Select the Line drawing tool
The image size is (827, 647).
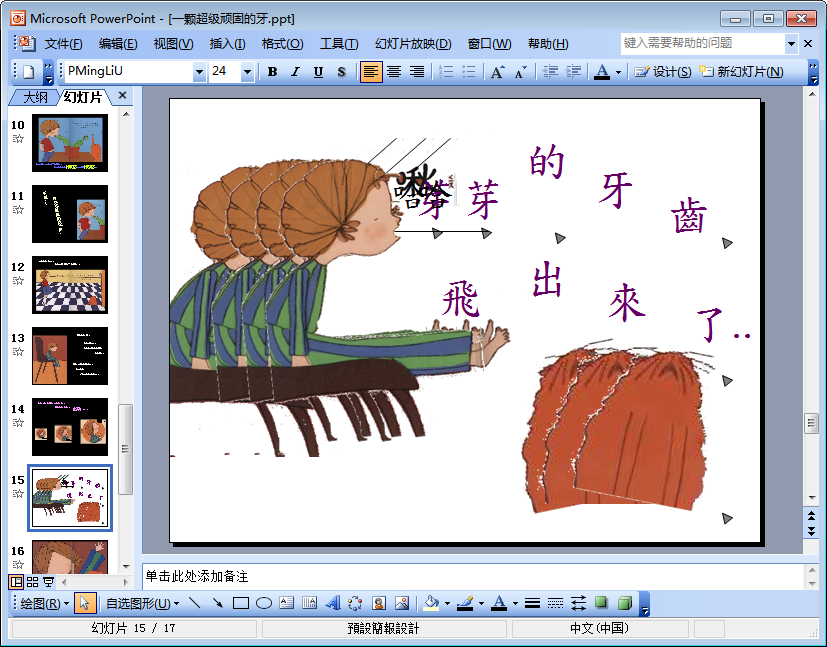point(195,603)
